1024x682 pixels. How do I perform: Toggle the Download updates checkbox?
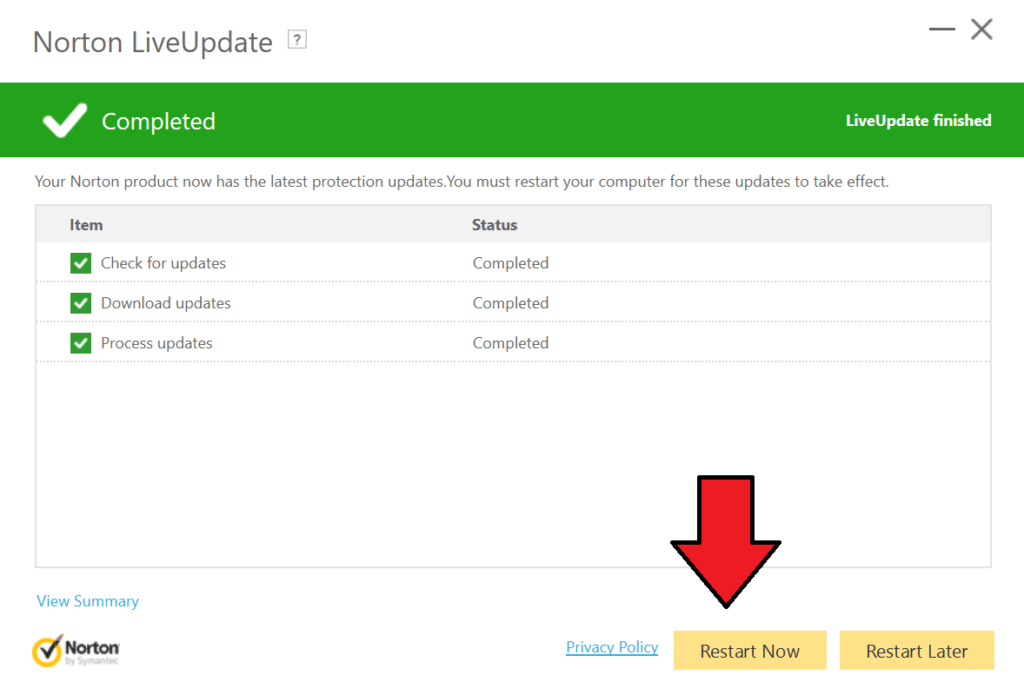[81, 303]
